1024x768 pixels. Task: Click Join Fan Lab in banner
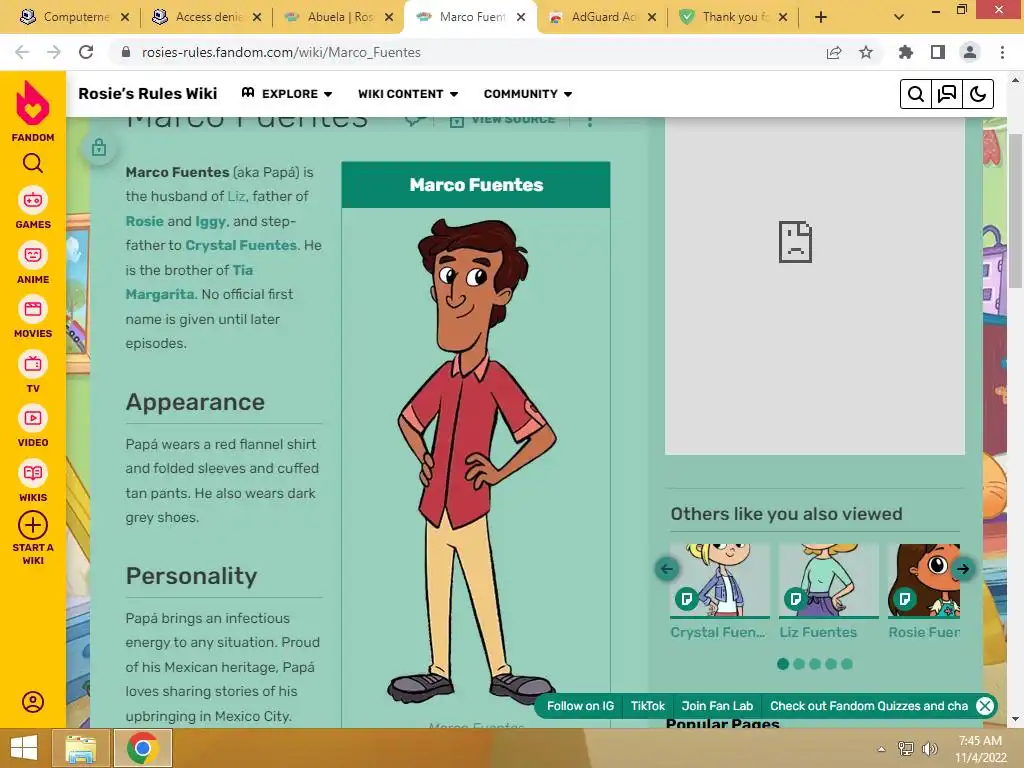point(717,706)
